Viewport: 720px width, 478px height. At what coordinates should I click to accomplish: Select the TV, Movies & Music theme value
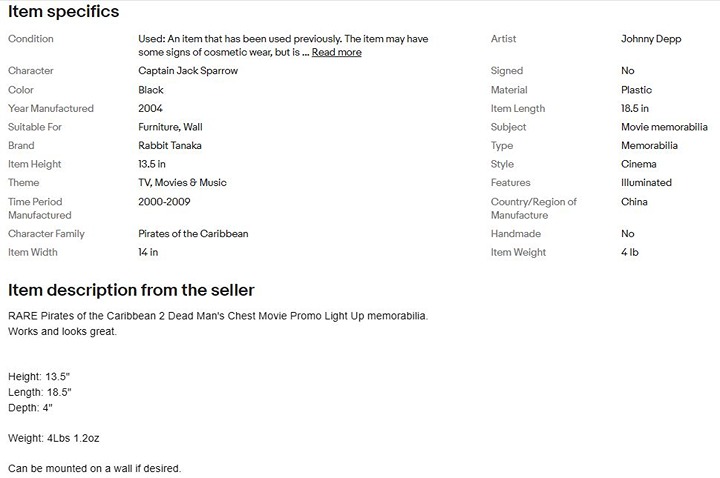pos(182,183)
